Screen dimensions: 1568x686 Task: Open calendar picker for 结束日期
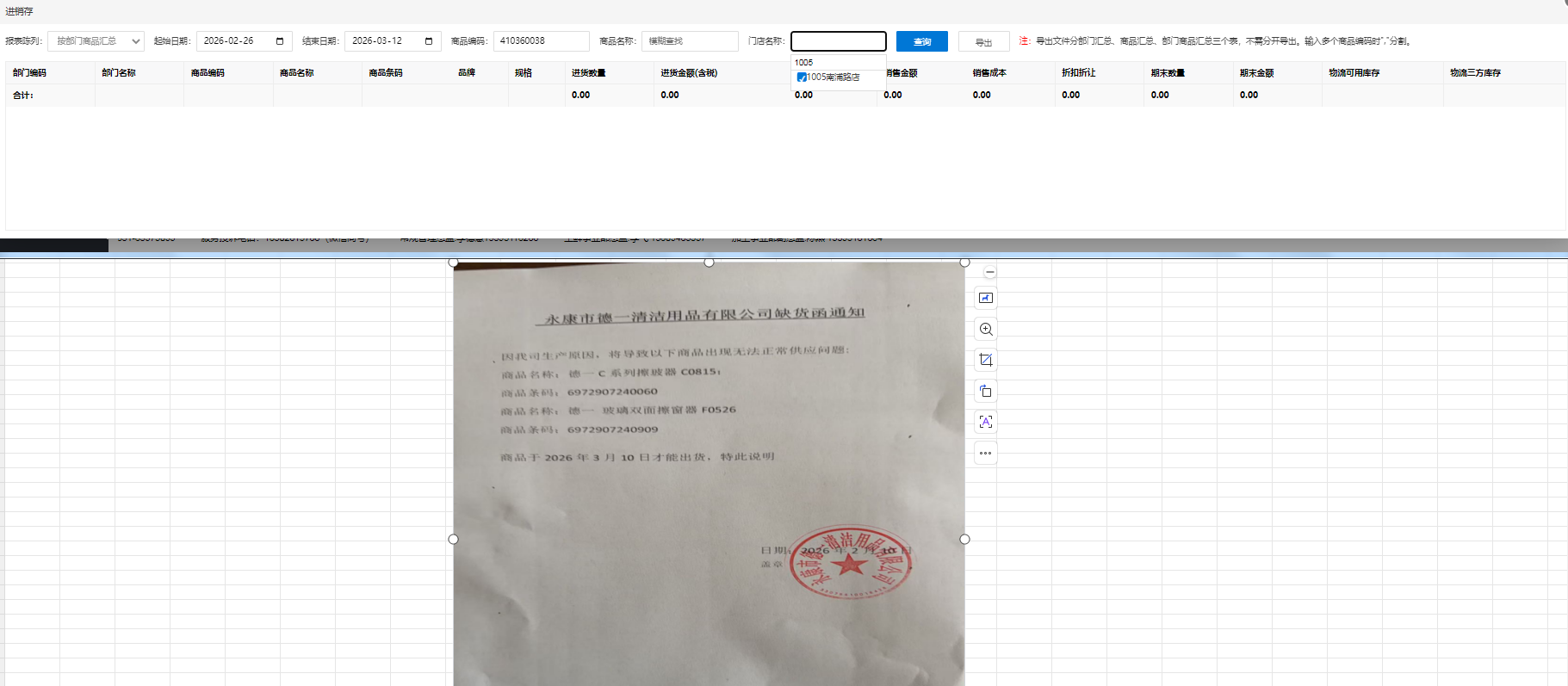coord(429,41)
